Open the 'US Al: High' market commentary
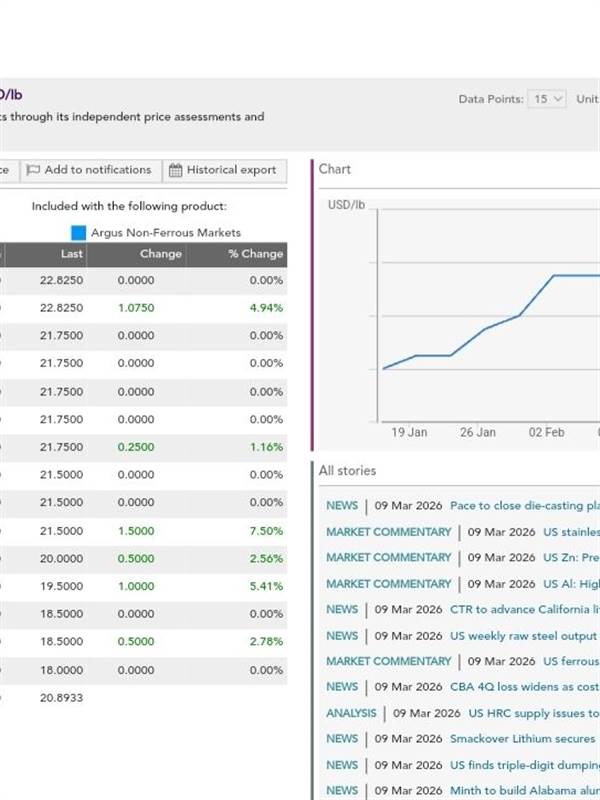Screen dimensions: 600x800 point(571,584)
